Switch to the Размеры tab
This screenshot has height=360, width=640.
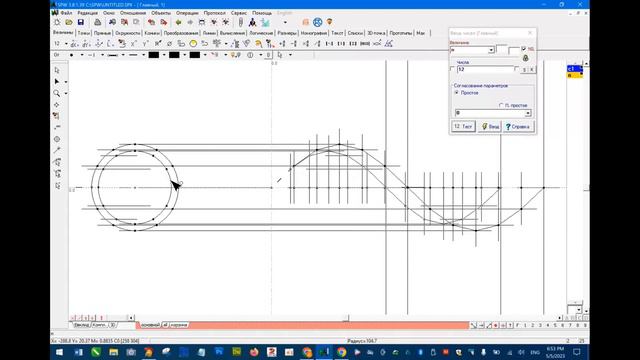(287, 33)
